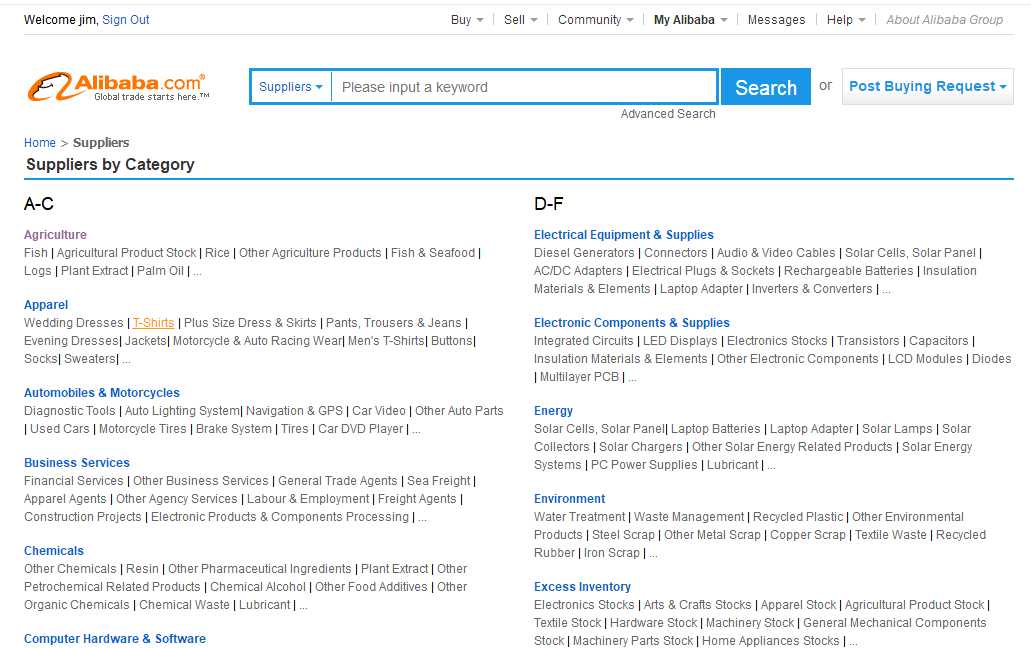Select Labour & Employment
1031x648 pixels.
tap(308, 499)
